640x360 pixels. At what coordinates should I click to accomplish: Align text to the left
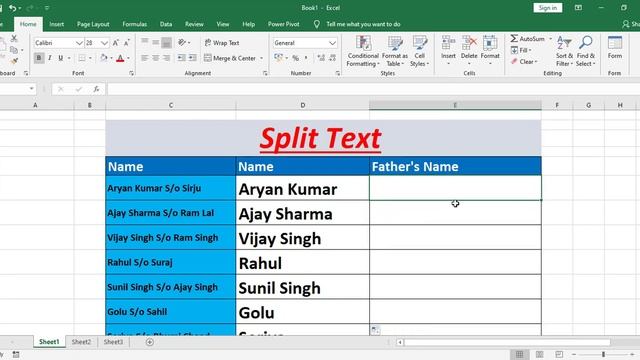tap(144, 58)
